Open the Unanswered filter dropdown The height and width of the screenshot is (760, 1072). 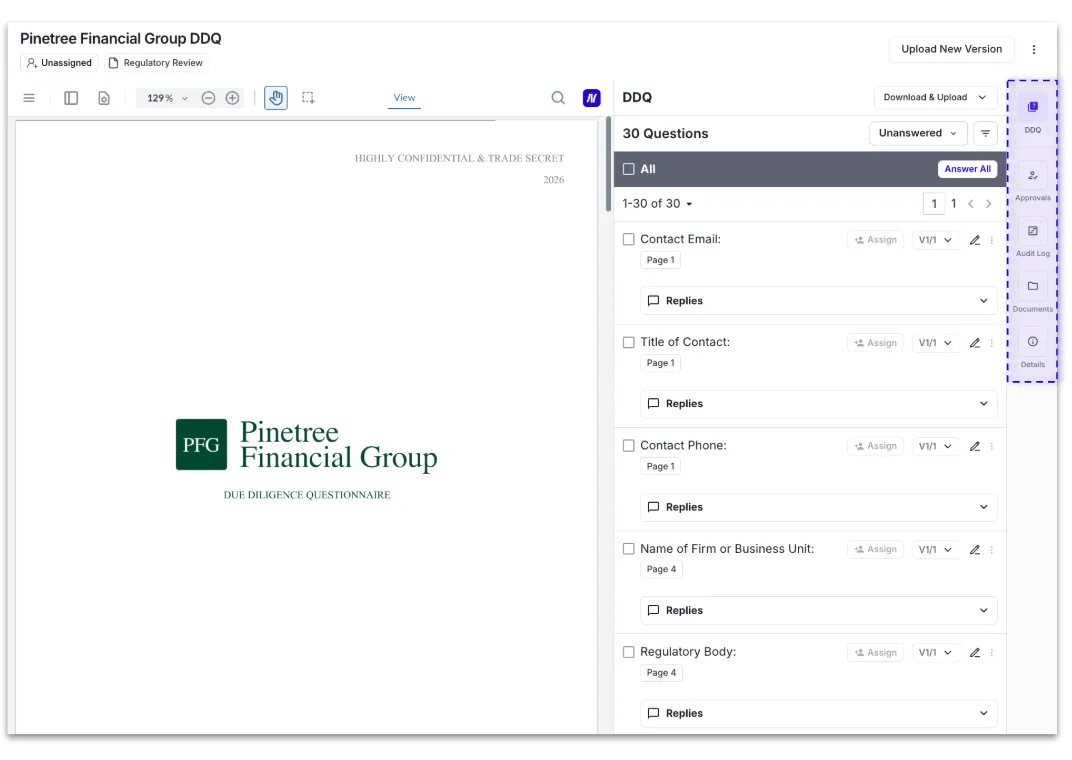918,133
